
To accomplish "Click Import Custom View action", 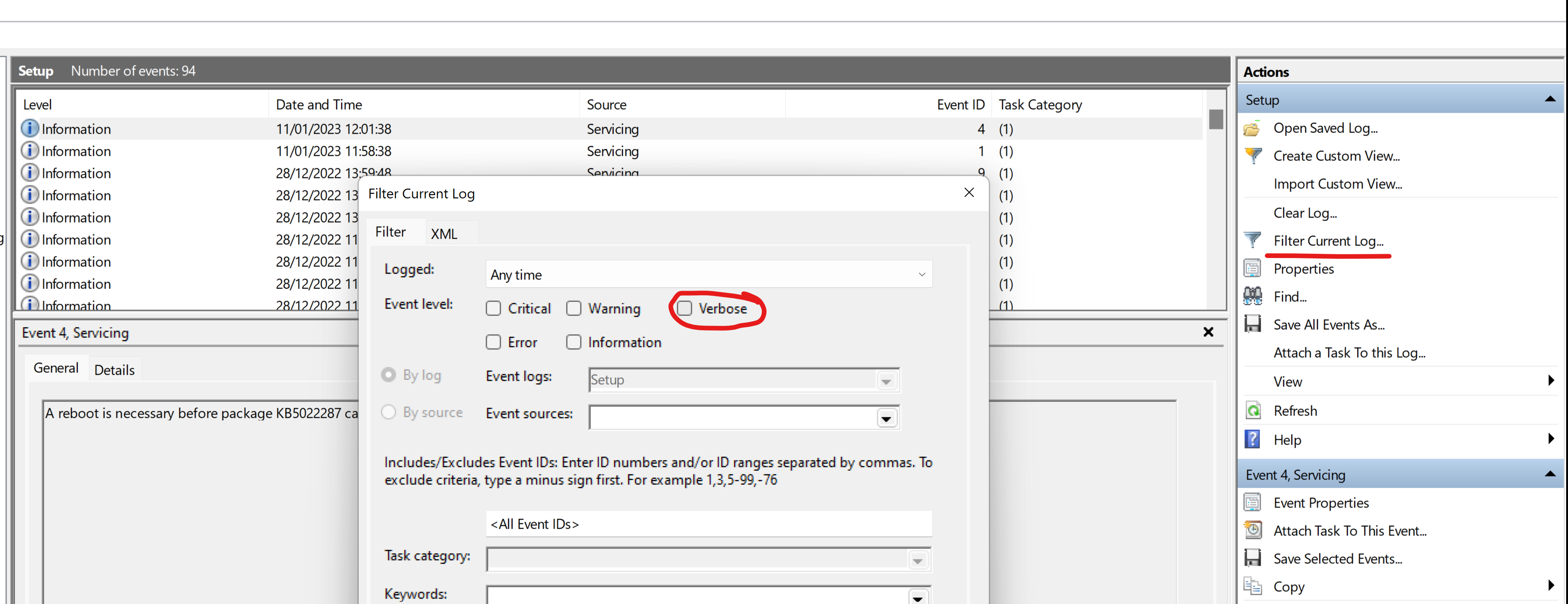I will pyautogui.click(x=1337, y=183).
